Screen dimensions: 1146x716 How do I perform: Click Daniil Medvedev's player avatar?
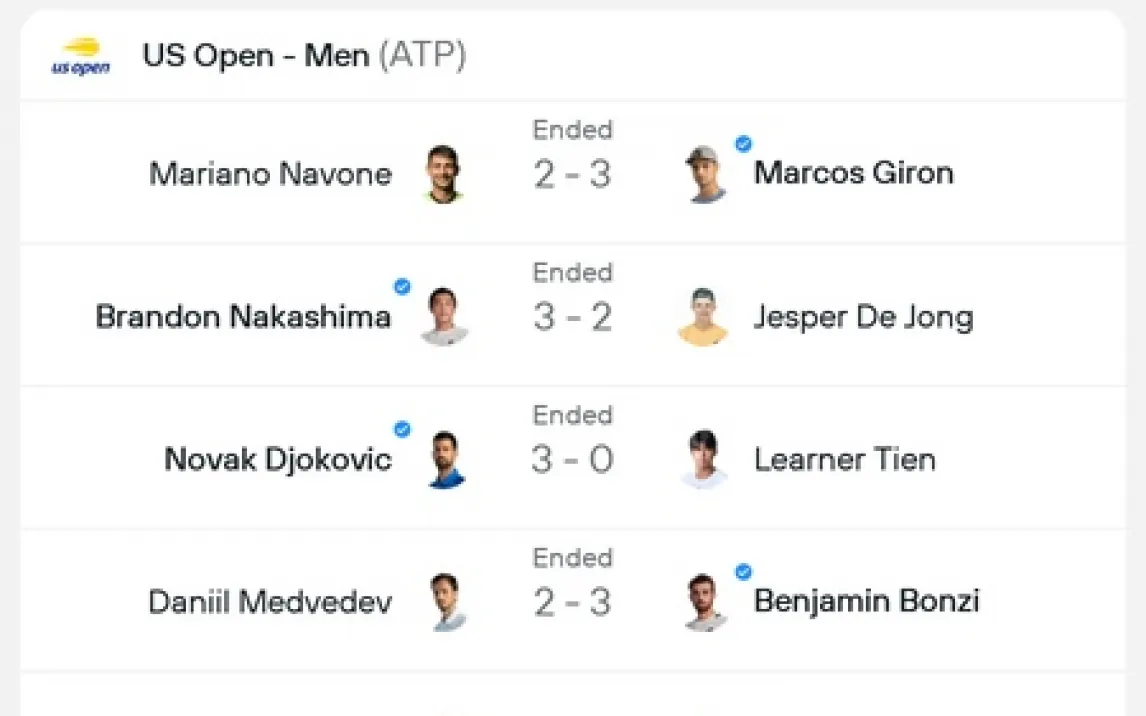click(x=446, y=602)
